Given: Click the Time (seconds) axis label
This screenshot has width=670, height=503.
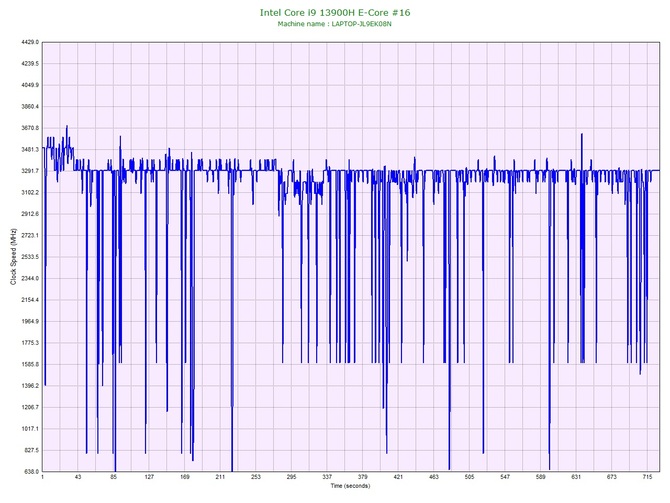Looking at the screenshot, I should tap(350, 486).
